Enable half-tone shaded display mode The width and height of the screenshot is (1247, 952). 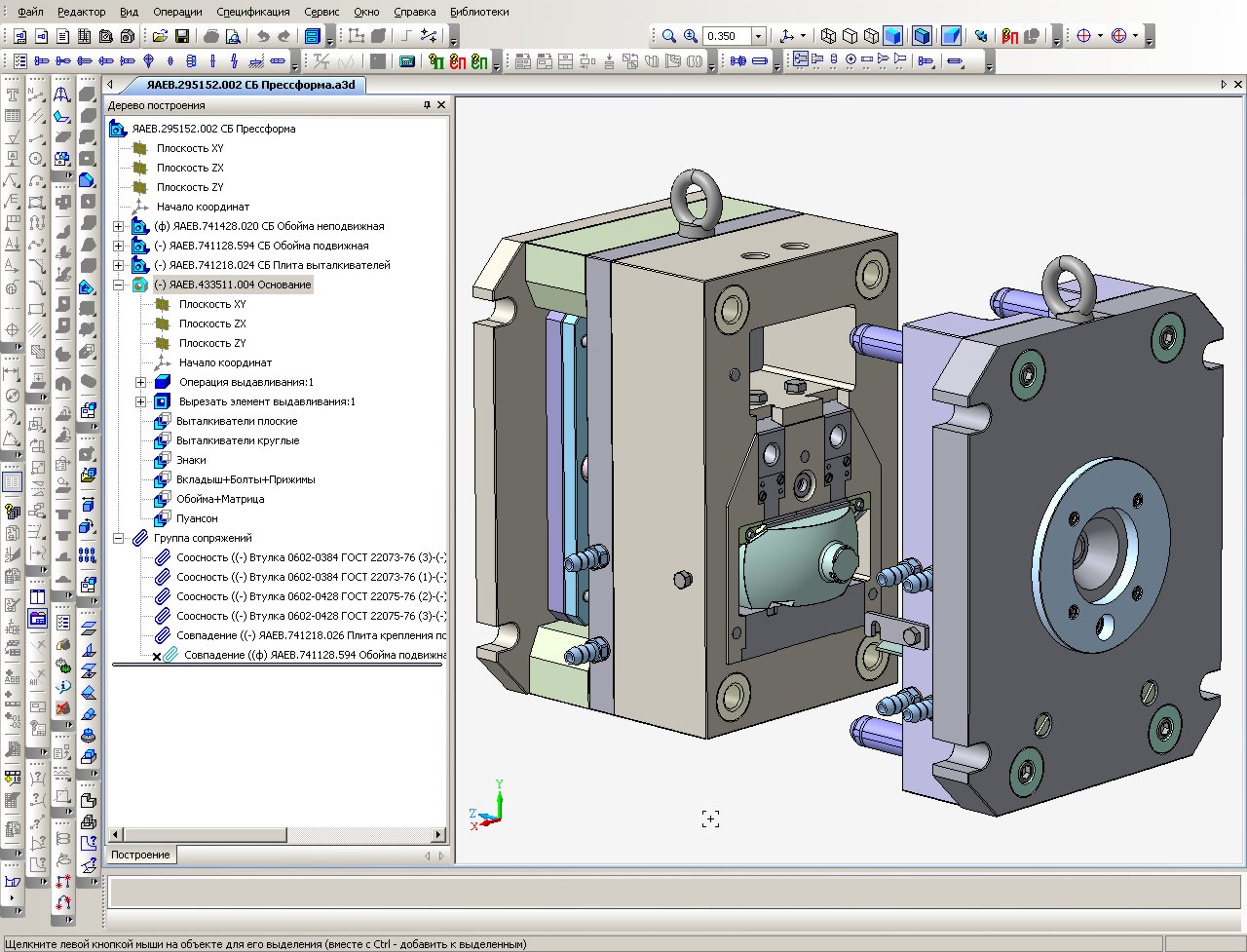(x=891, y=35)
